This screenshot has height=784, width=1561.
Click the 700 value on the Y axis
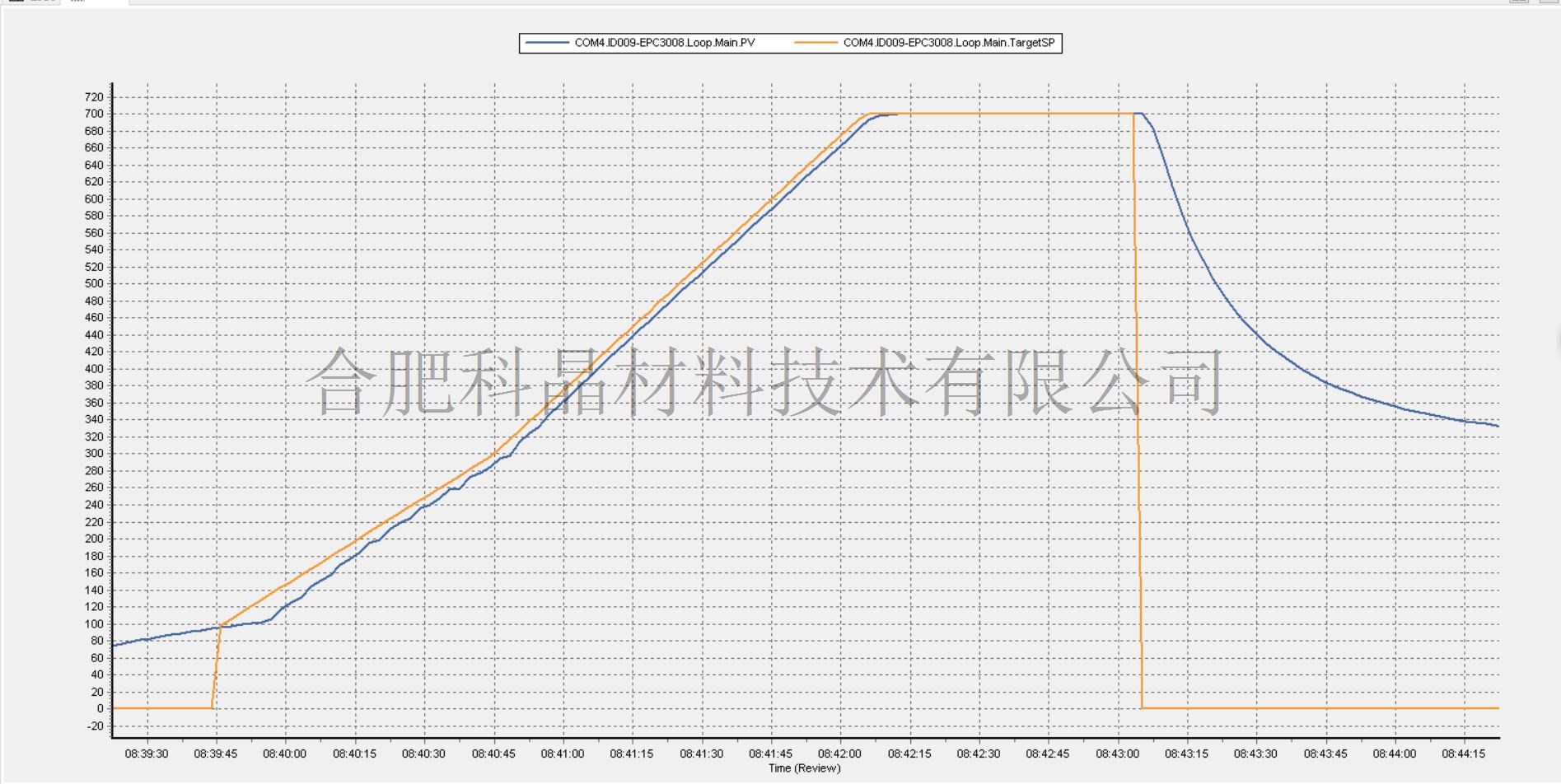(94, 114)
